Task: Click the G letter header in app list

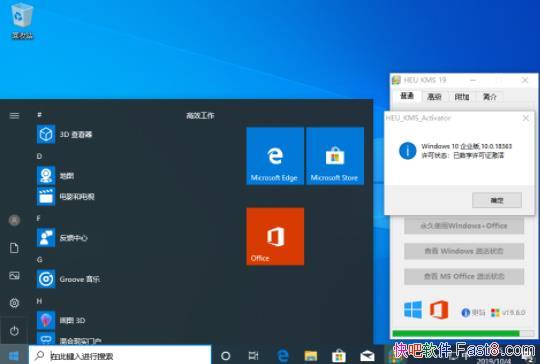Action: (39, 259)
